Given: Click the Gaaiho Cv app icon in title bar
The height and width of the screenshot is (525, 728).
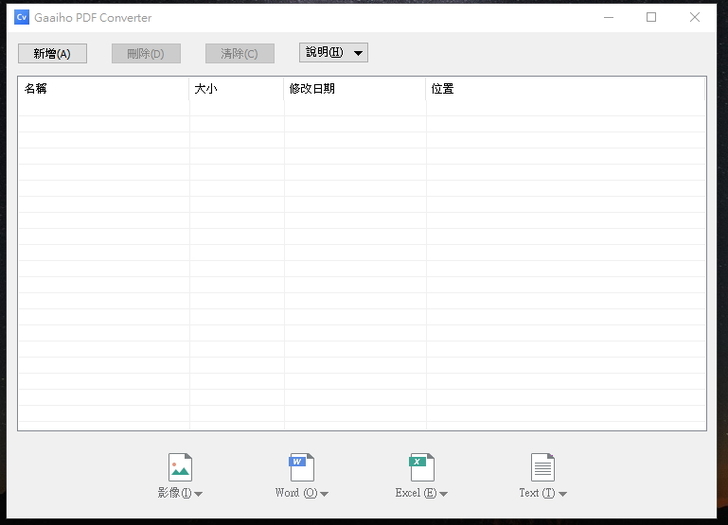Looking at the screenshot, I should coord(21,18).
